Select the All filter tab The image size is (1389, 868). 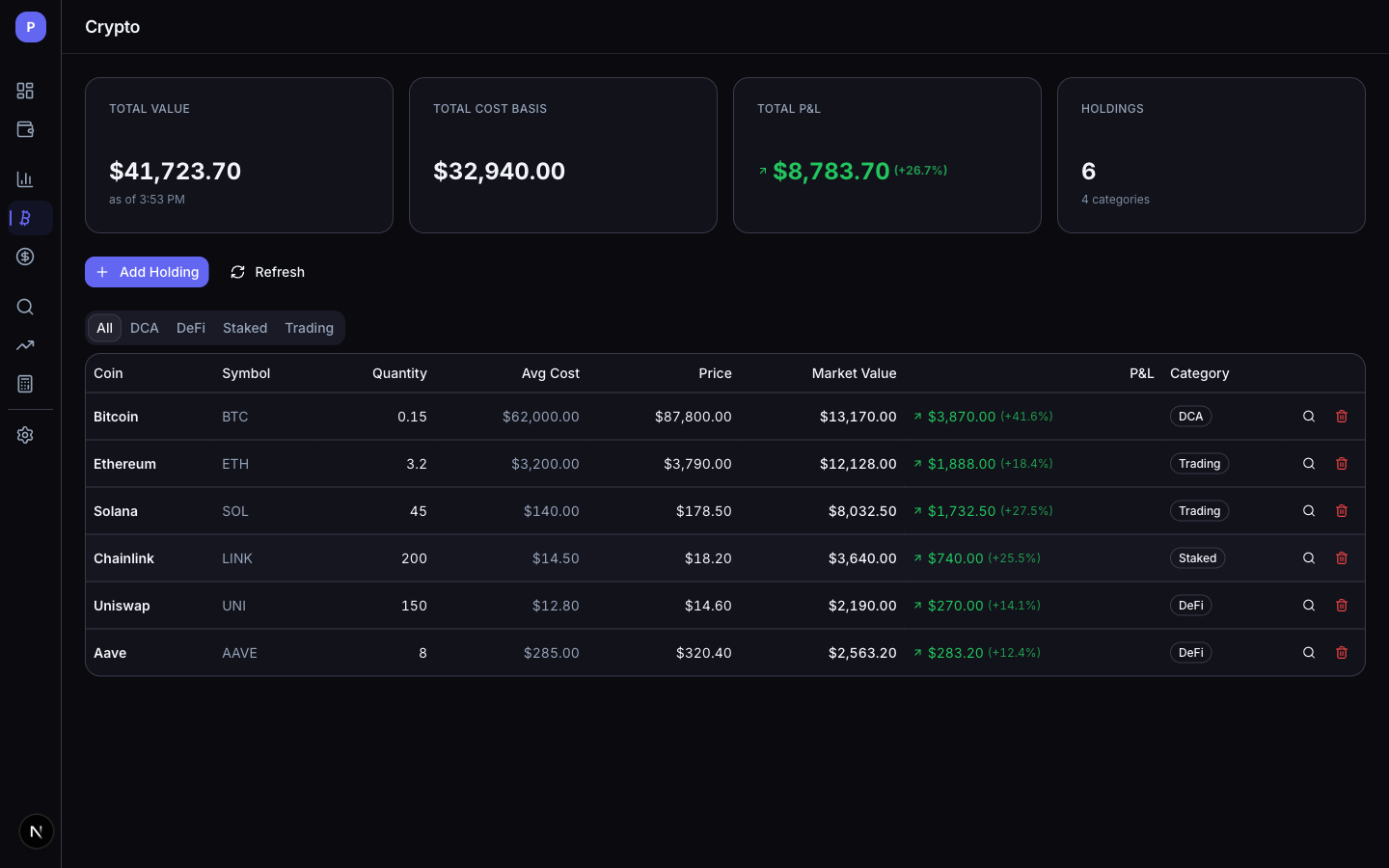click(104, 328)
